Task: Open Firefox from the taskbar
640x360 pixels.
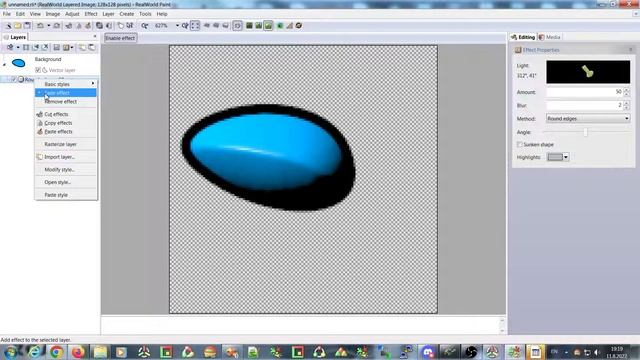Action: pos(78,352)
